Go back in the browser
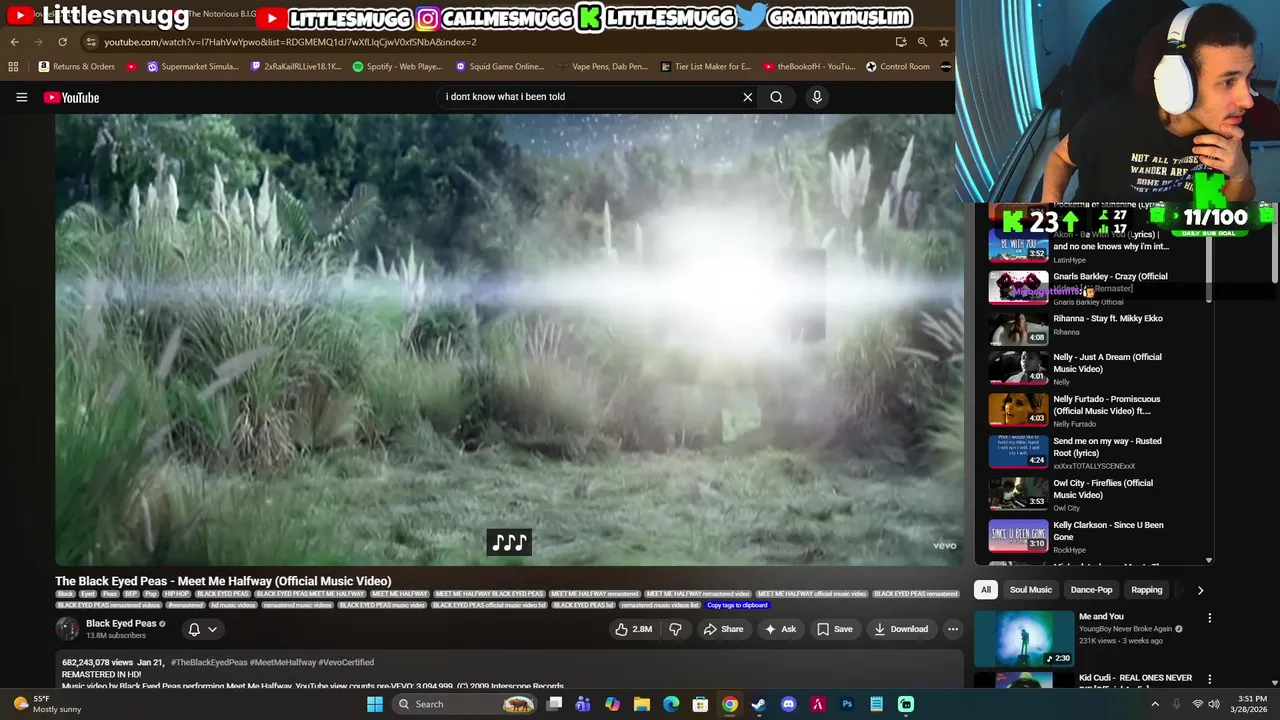Viewport: 1280px width, 720px height. (x=14, y=42)
